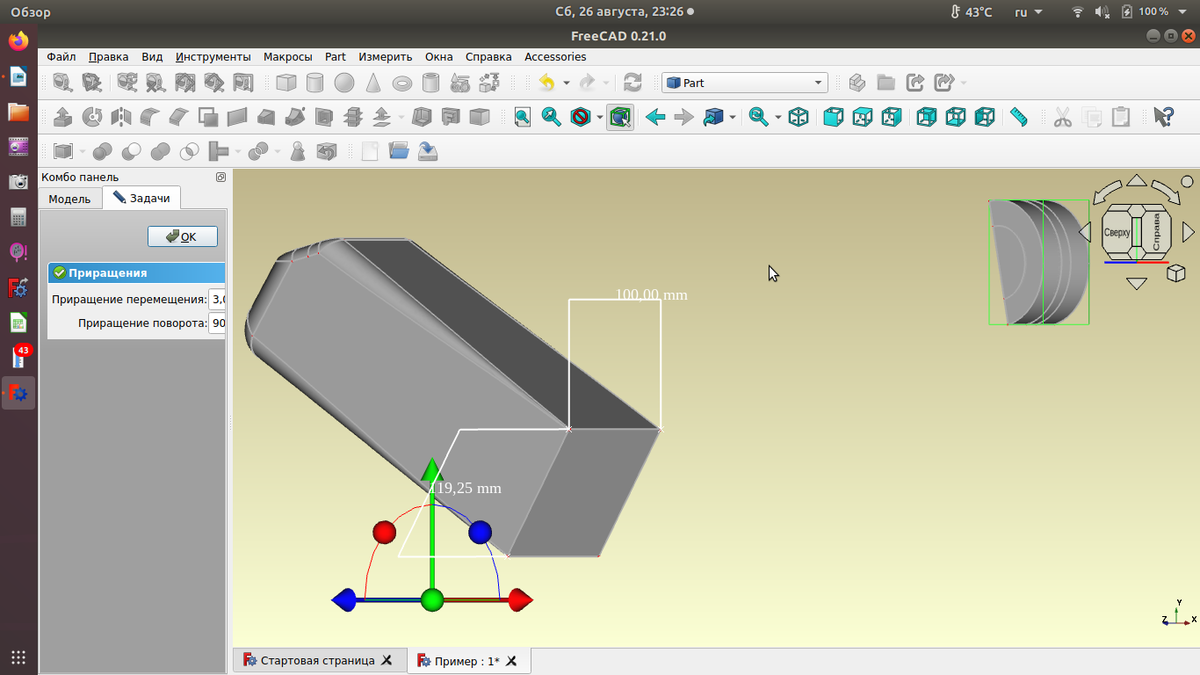Screen dimensions: 1200x675
Task: Click the OK button in task panel
Action: tap(182, 236)
